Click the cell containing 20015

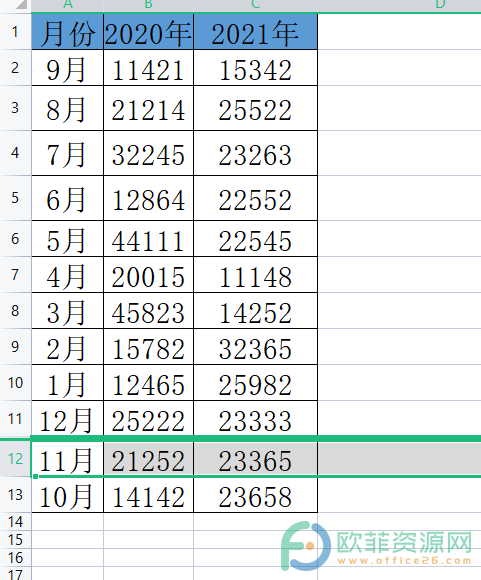pyautogui.click(x=148, y=275)
